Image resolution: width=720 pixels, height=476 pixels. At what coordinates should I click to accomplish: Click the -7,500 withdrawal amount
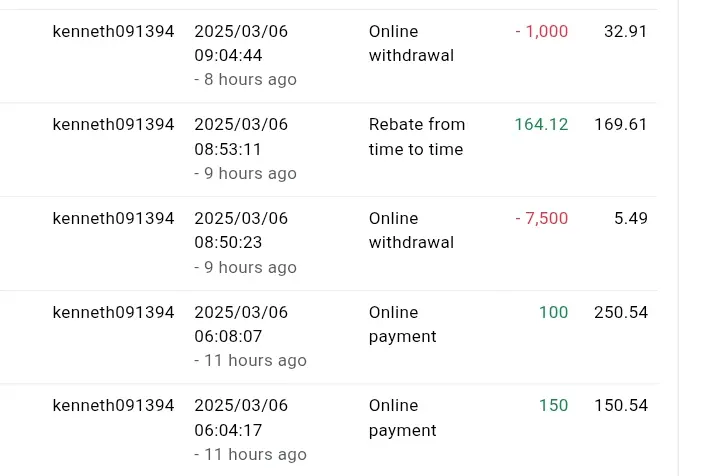pos(542,218)
